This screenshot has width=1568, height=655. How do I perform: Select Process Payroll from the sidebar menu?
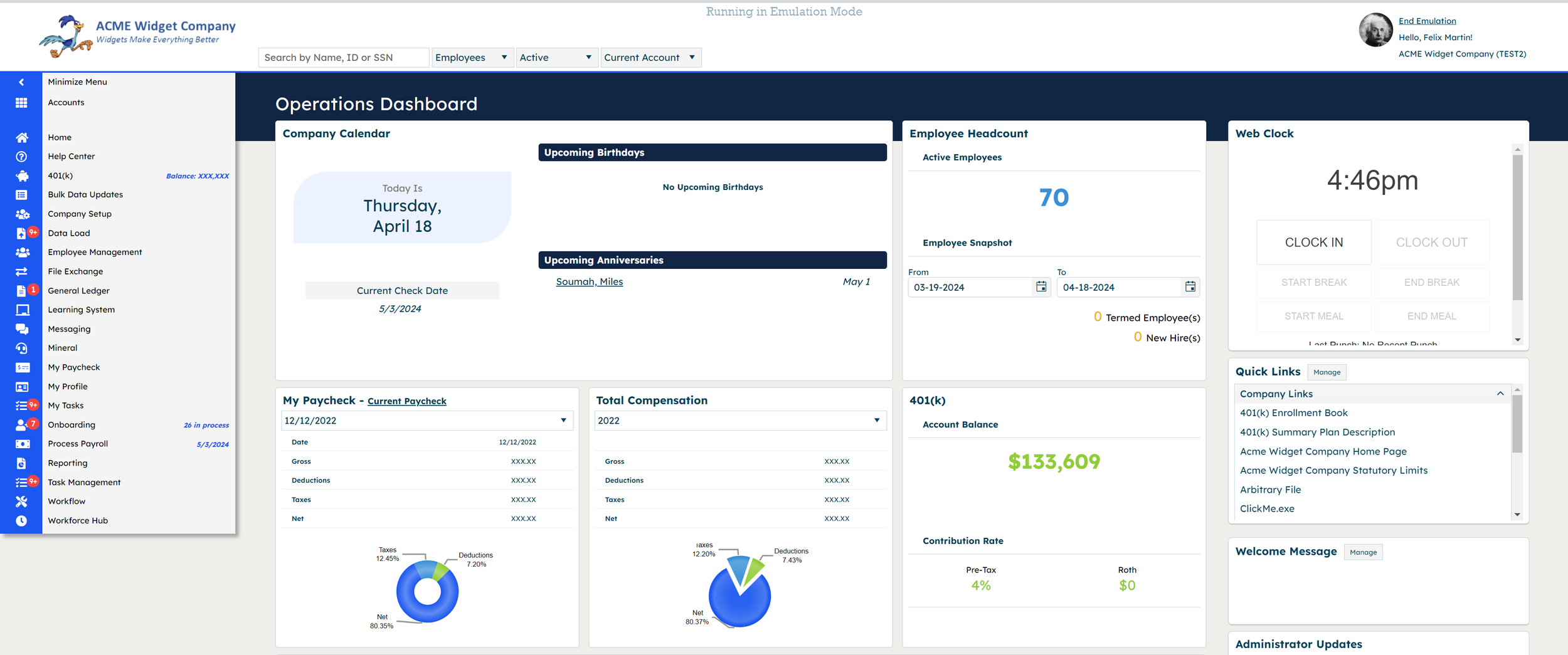coord(77,443)
